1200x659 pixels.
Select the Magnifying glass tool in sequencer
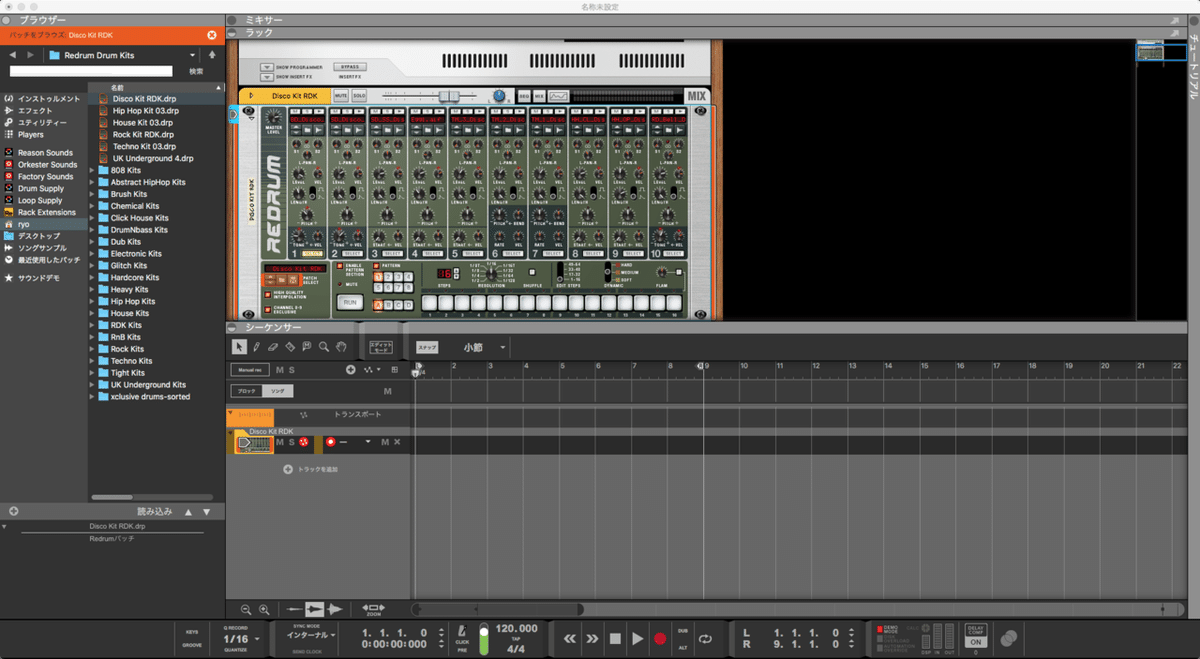(x=323, y=347)
